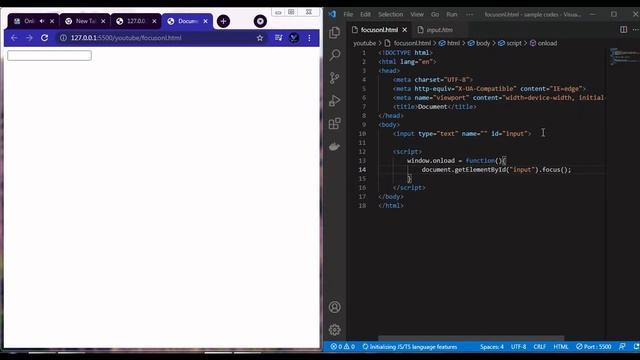Image resolution: width=640 pixels, height=360 pixels.
Task: Click the Document title text on line 7
Action: 433,107
